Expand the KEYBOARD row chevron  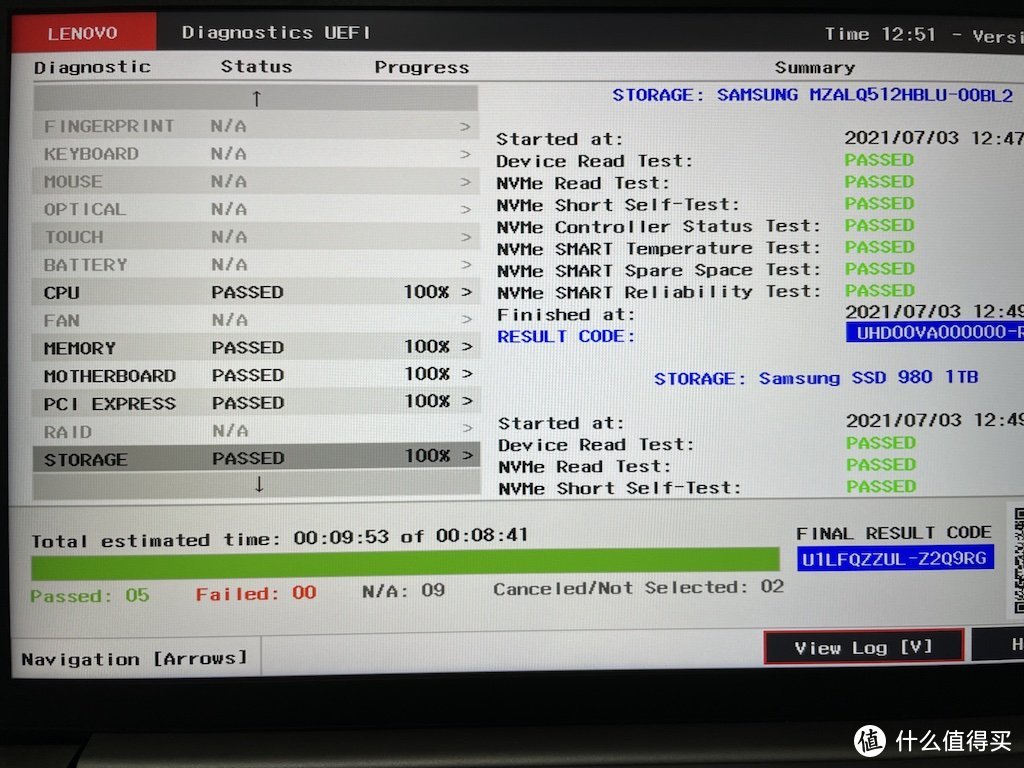pos(464,154)
